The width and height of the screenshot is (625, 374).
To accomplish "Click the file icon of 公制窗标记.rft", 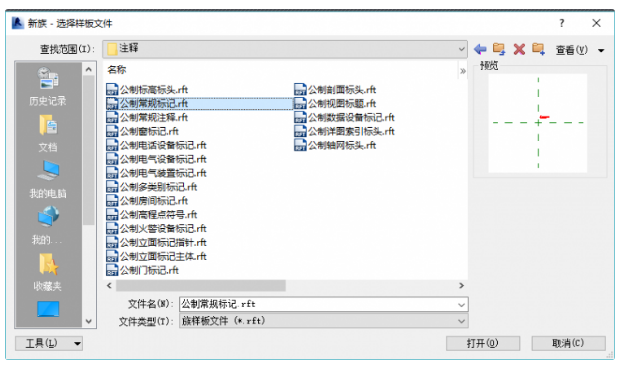I will (112, 131).
